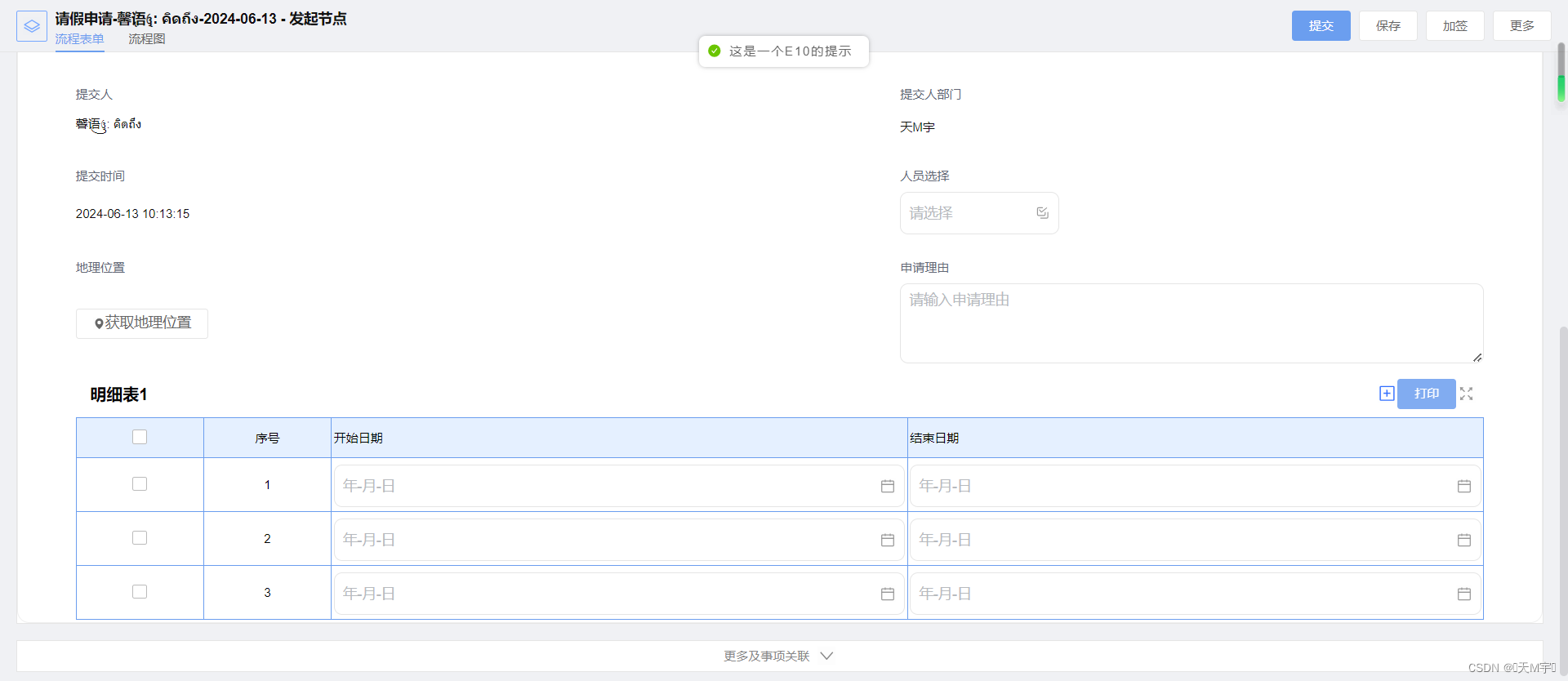Open the 更多 menu button
The width and height of the screenshot is (1568, 681).
(1522, 26)
